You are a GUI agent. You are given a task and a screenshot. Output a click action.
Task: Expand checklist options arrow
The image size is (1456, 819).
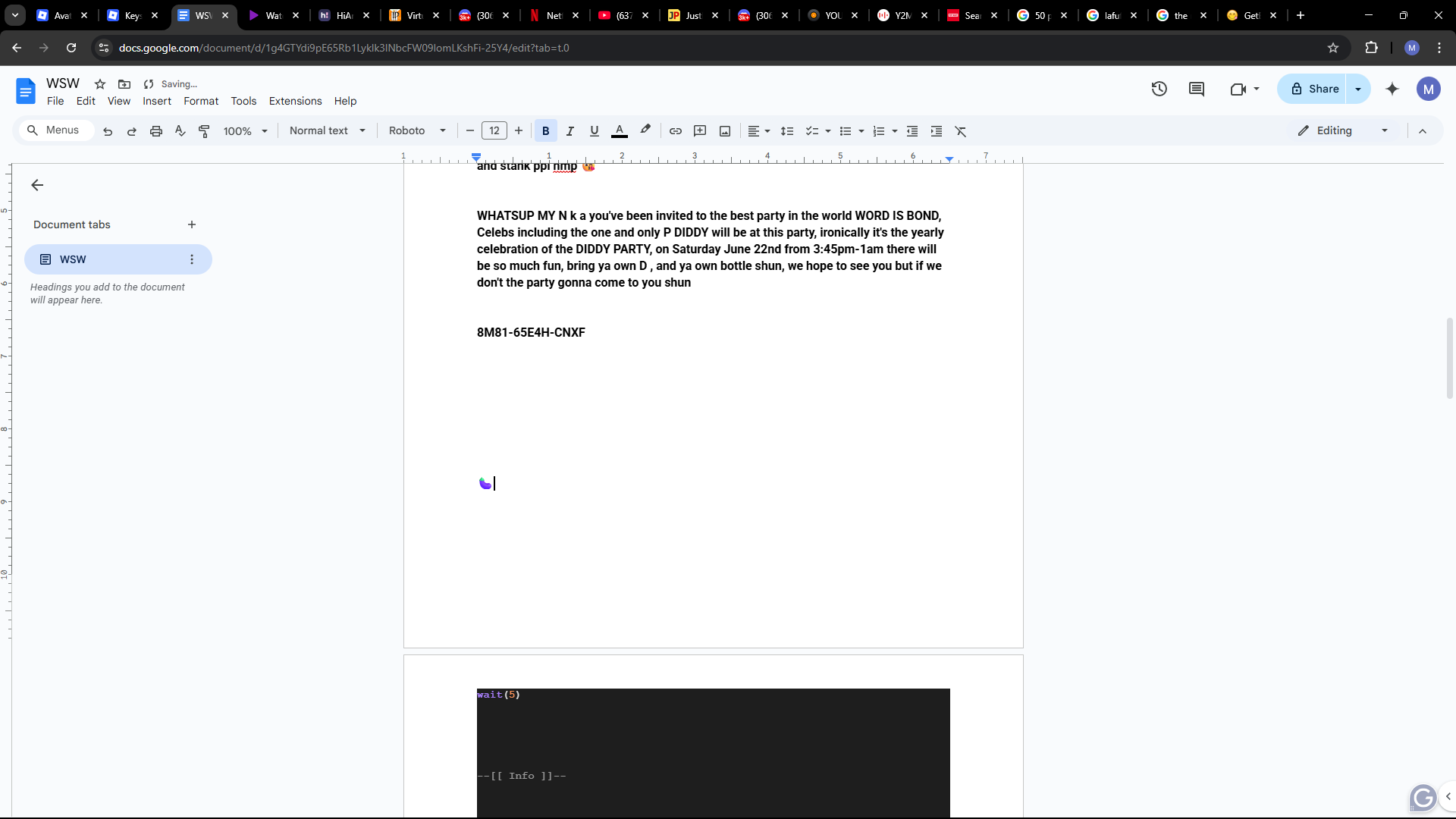pyautogui.click(x=828, y=131)
